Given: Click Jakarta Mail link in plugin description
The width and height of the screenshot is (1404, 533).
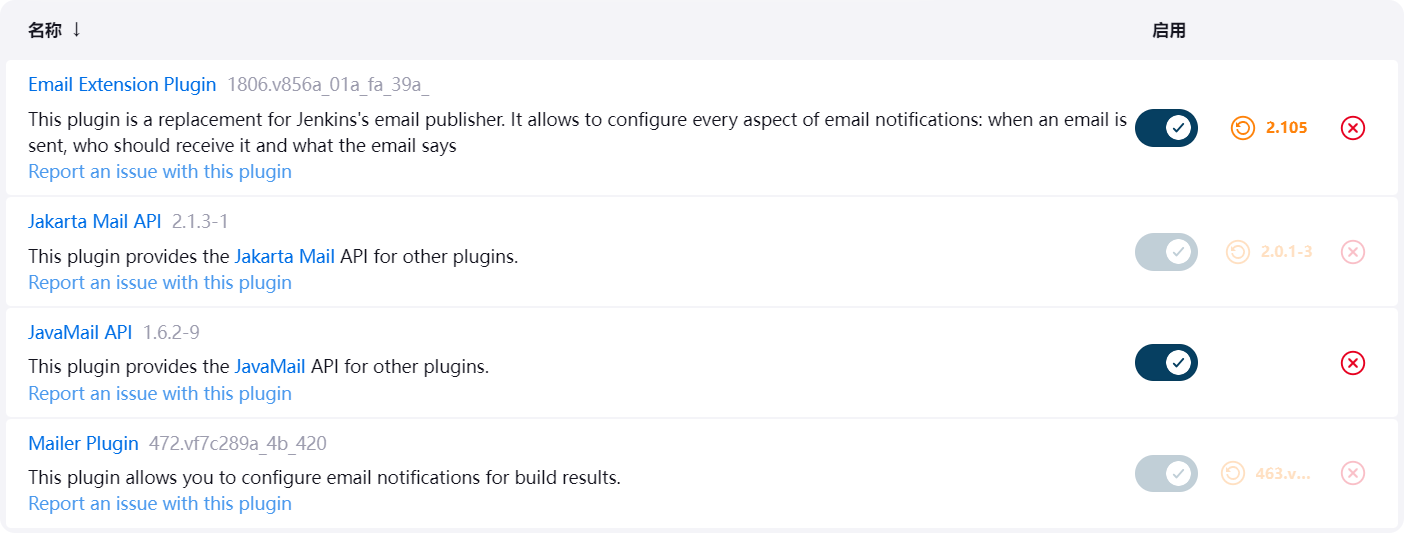Looking at the screenshot, I should tap(284, 256).
